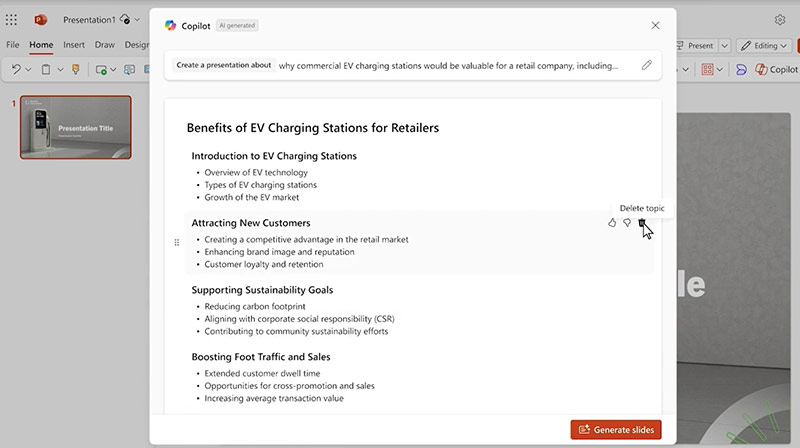
Task: Select the Home ribbon tab
Action: [41, 45]
